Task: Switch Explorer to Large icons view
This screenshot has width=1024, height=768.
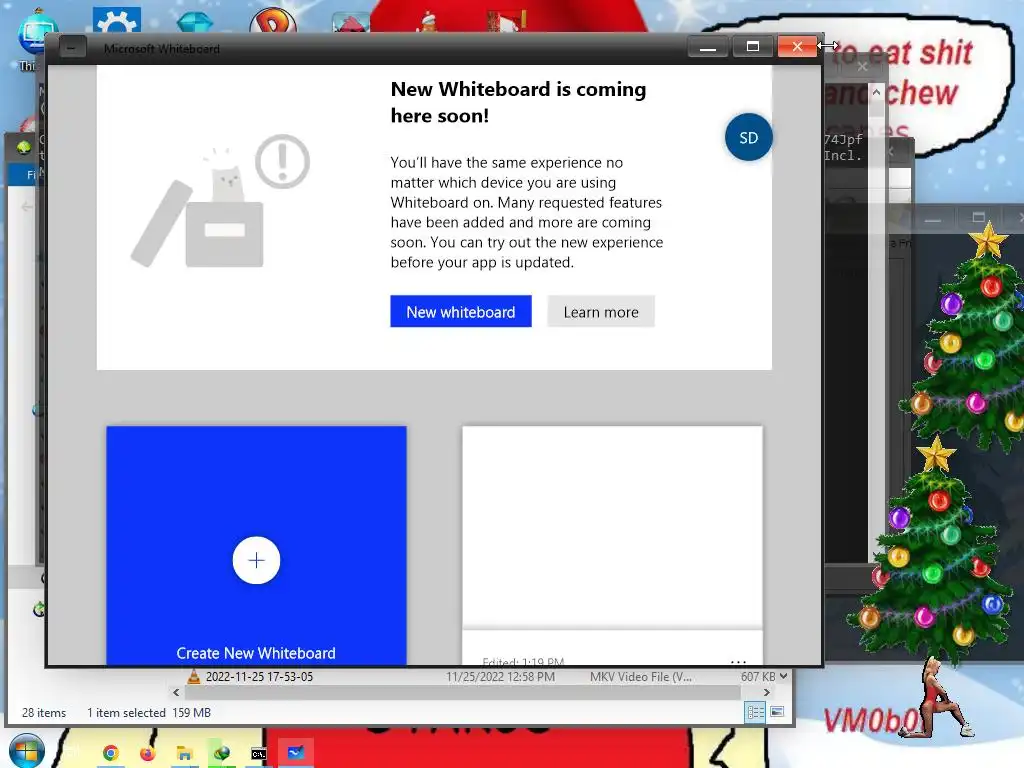Action: 777,712
